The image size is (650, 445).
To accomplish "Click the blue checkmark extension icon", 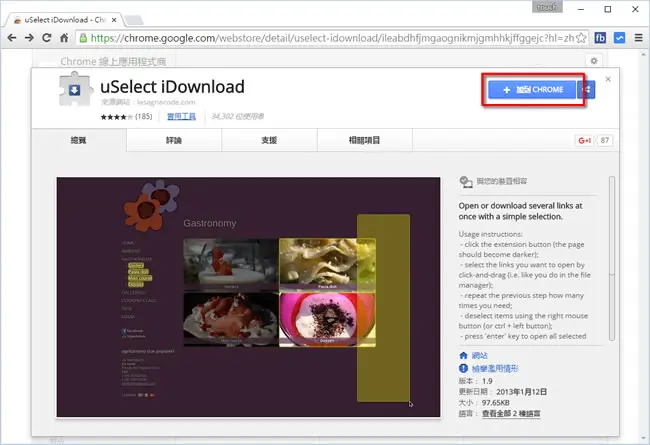I will [619, 38].
